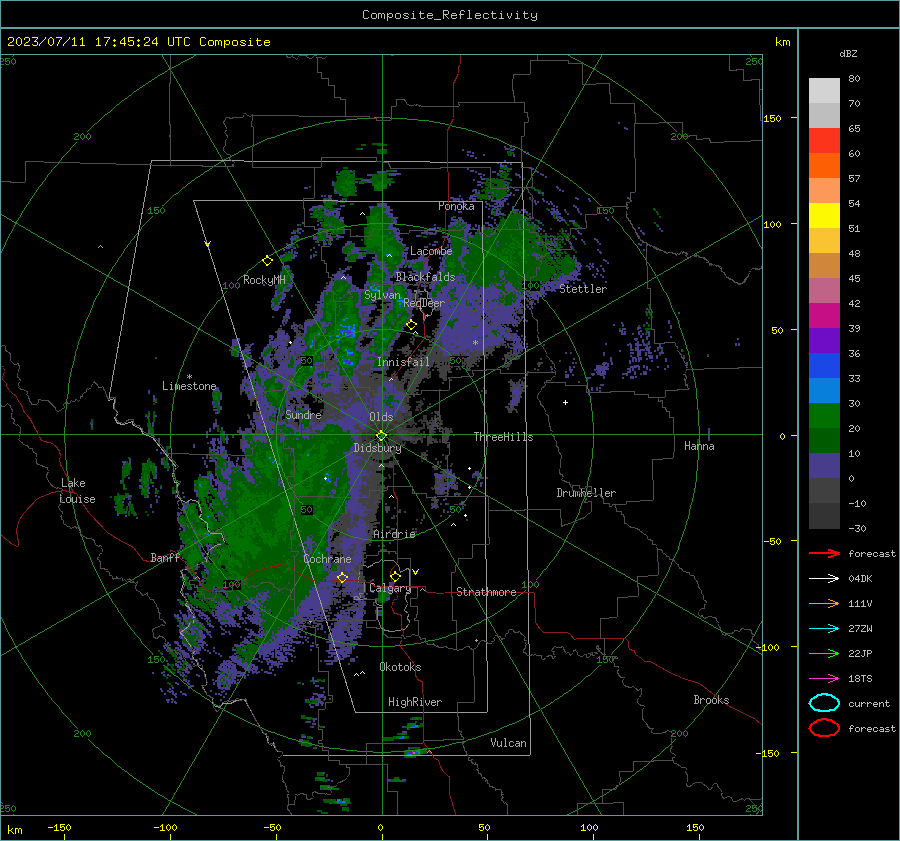Click the red forecast arrow legend icon
Image resolution: width=900 pixels, height=841 pixels.
pos(824,553)
